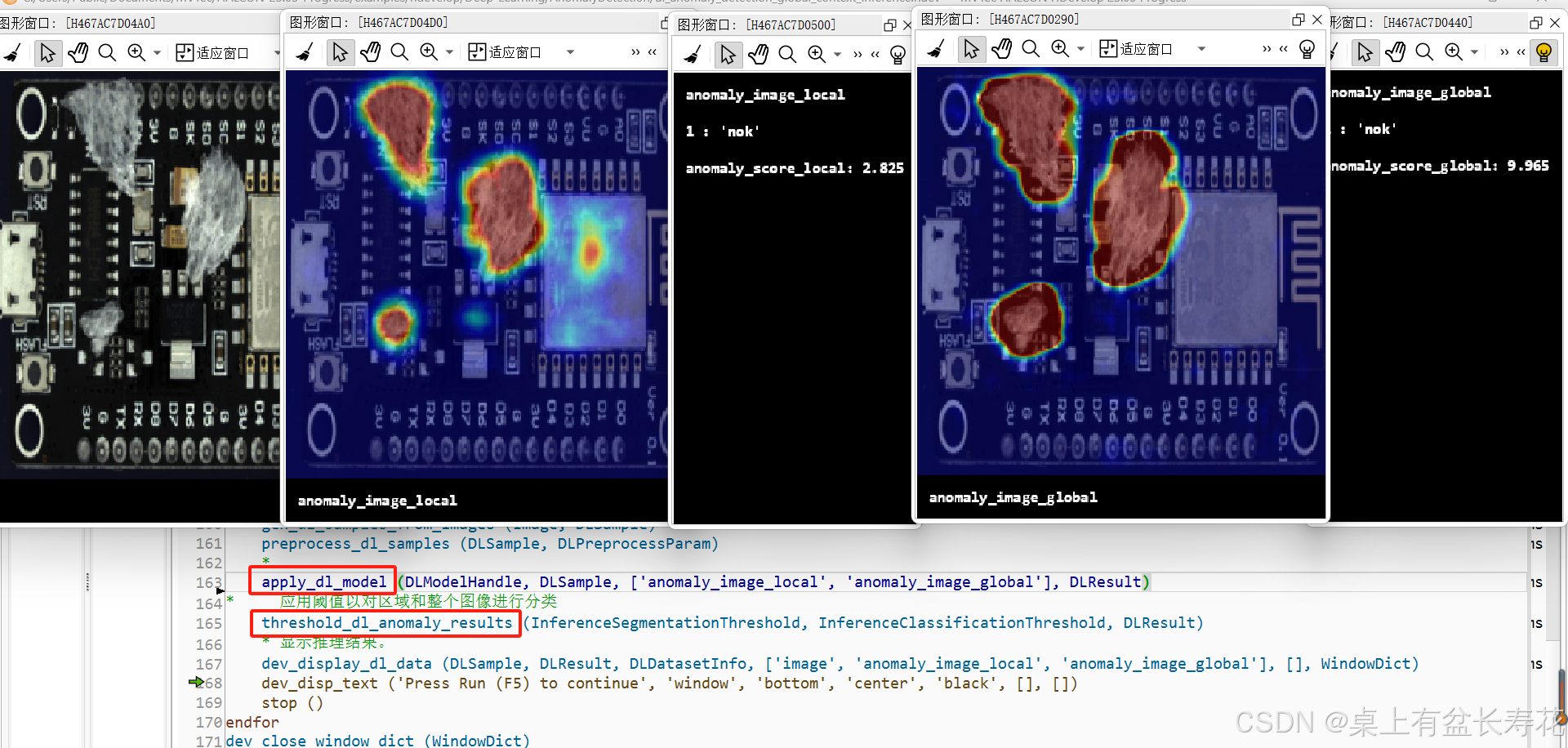This screenshot has width=1568, height=748.
Task: Click stop () on line 169
Action: point(292,703)
